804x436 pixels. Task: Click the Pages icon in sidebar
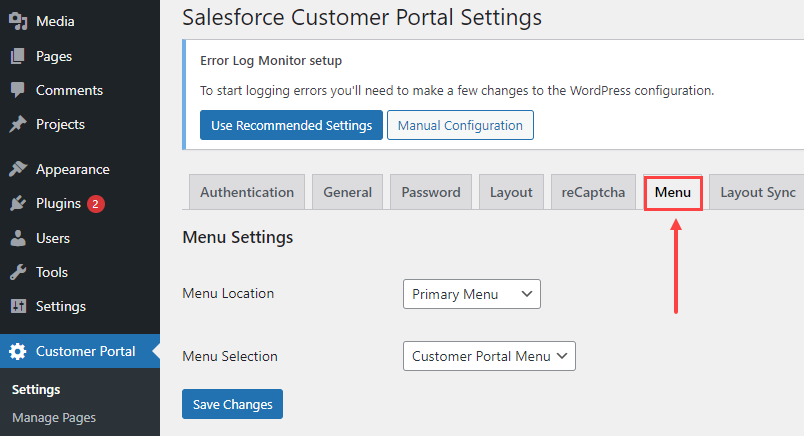point(18,56)
